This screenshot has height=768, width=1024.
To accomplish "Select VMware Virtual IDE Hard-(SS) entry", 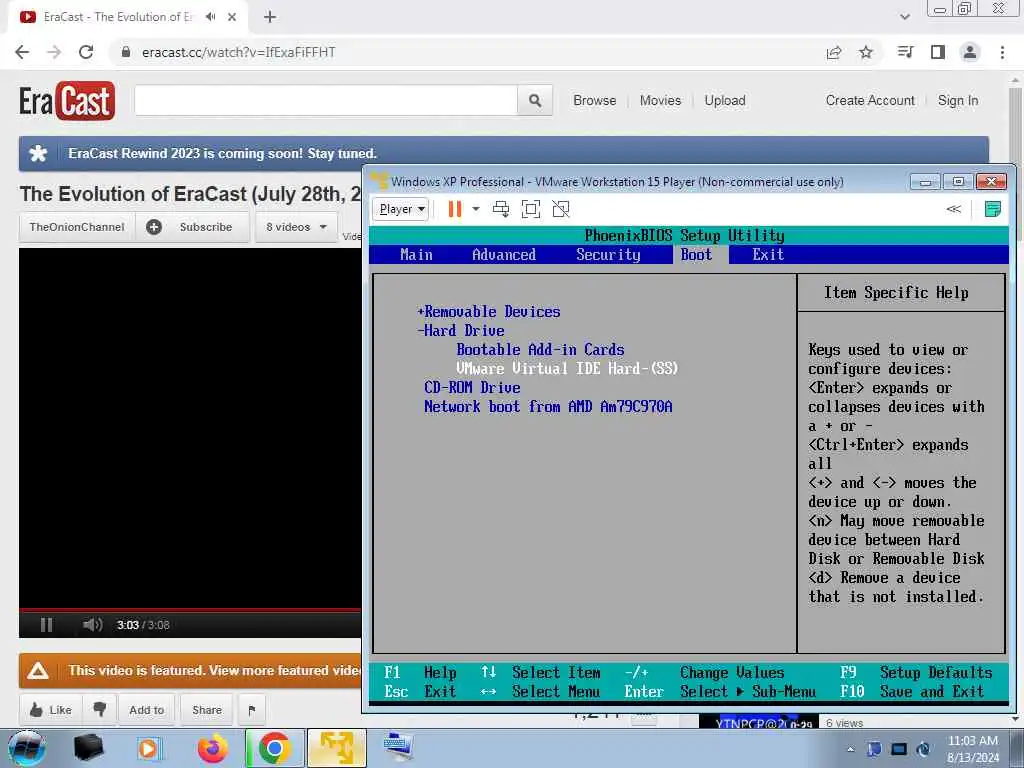I will [x=567, y=368].
